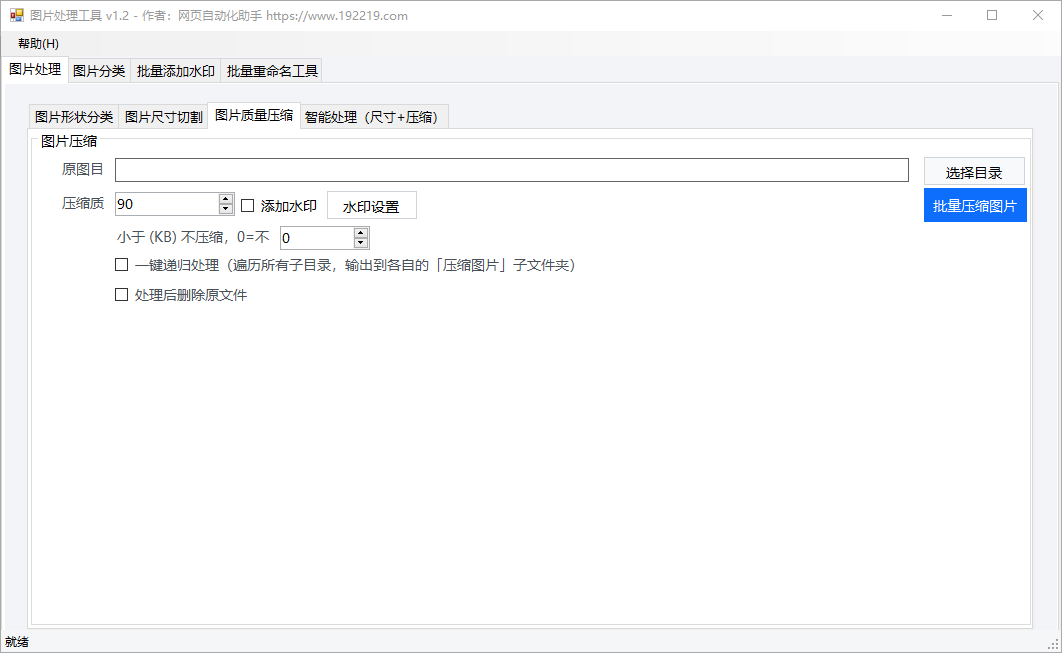
Task: Open 水印设置 watermark settings
Action: (x=371, y=206)
